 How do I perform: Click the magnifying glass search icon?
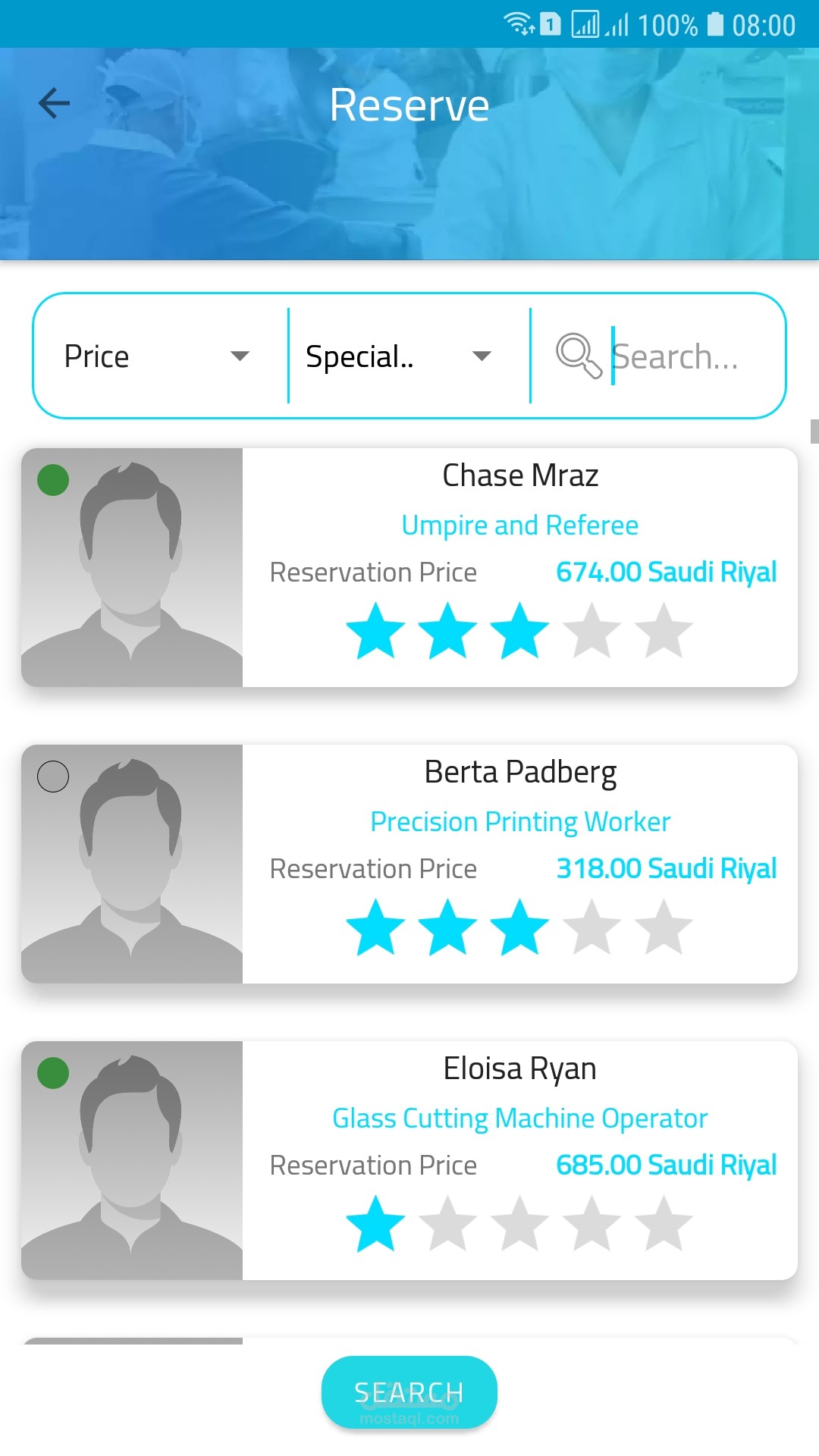(x=579, y=355)
